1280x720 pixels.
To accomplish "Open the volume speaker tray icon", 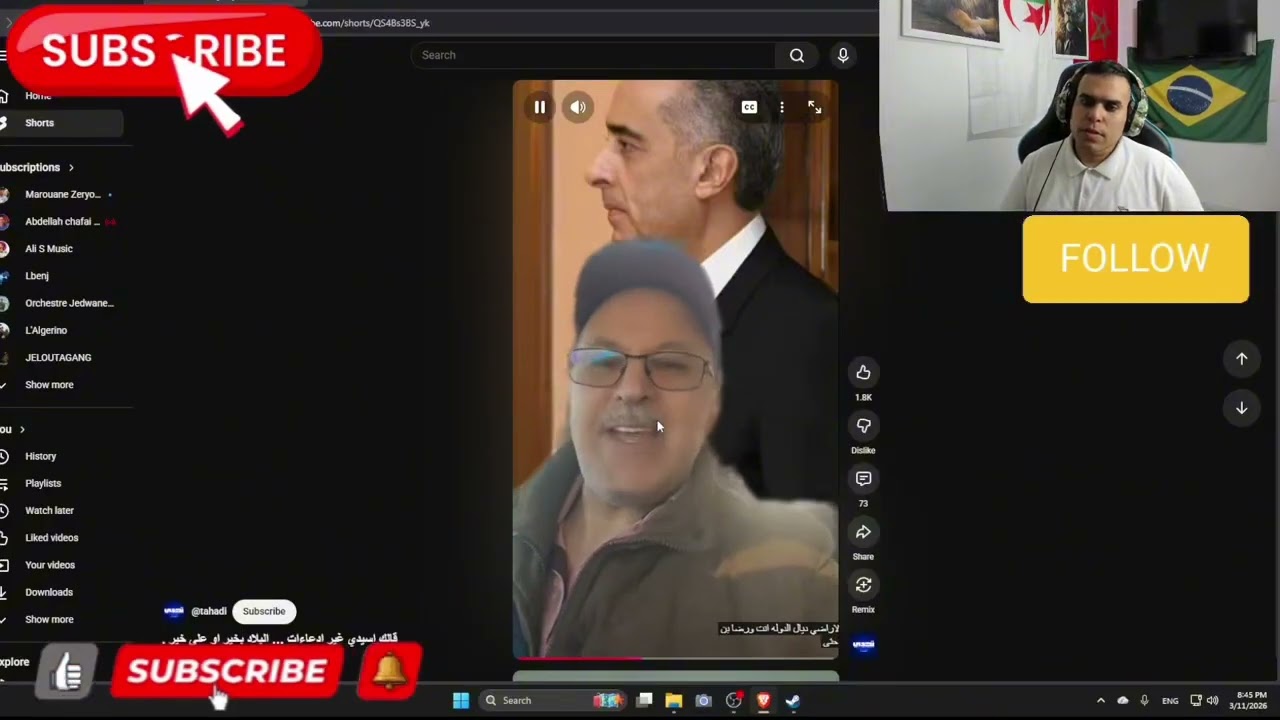I will 1213,700.
